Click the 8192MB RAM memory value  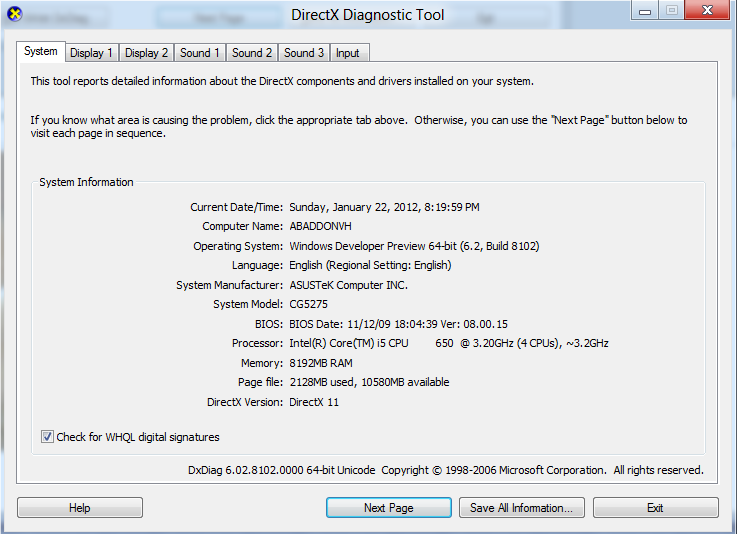point(321,363)
